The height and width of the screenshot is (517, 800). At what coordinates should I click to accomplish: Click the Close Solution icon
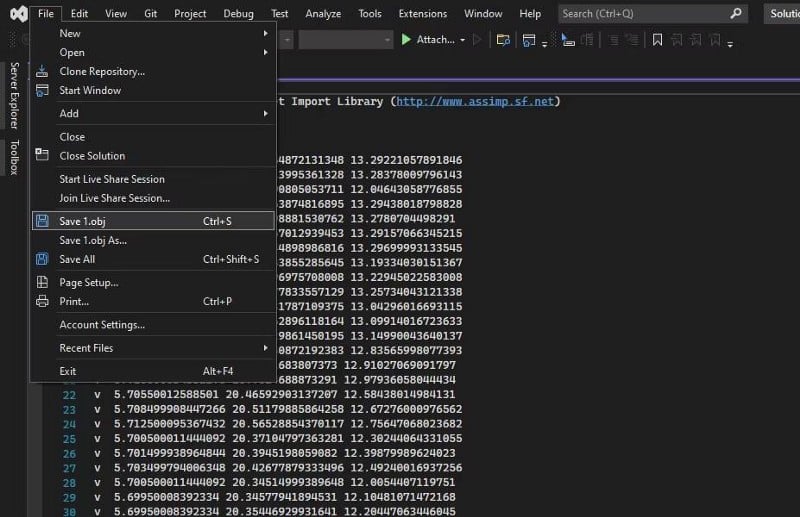coord(42,155)
